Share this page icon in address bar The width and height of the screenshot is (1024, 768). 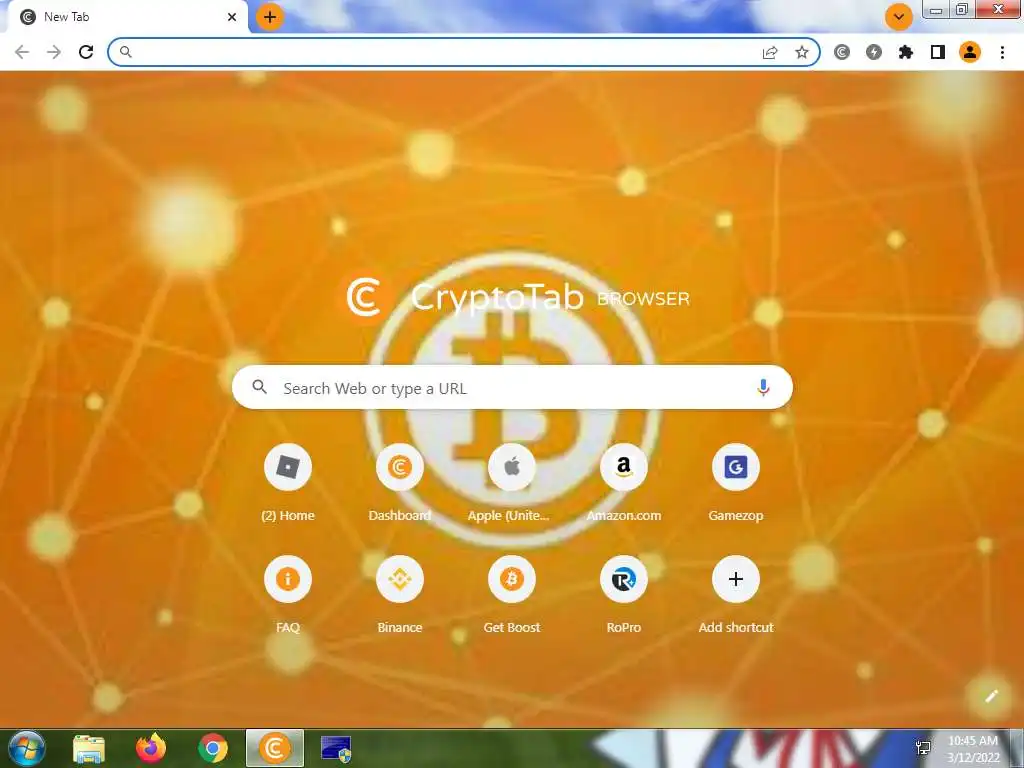(770, 52)
